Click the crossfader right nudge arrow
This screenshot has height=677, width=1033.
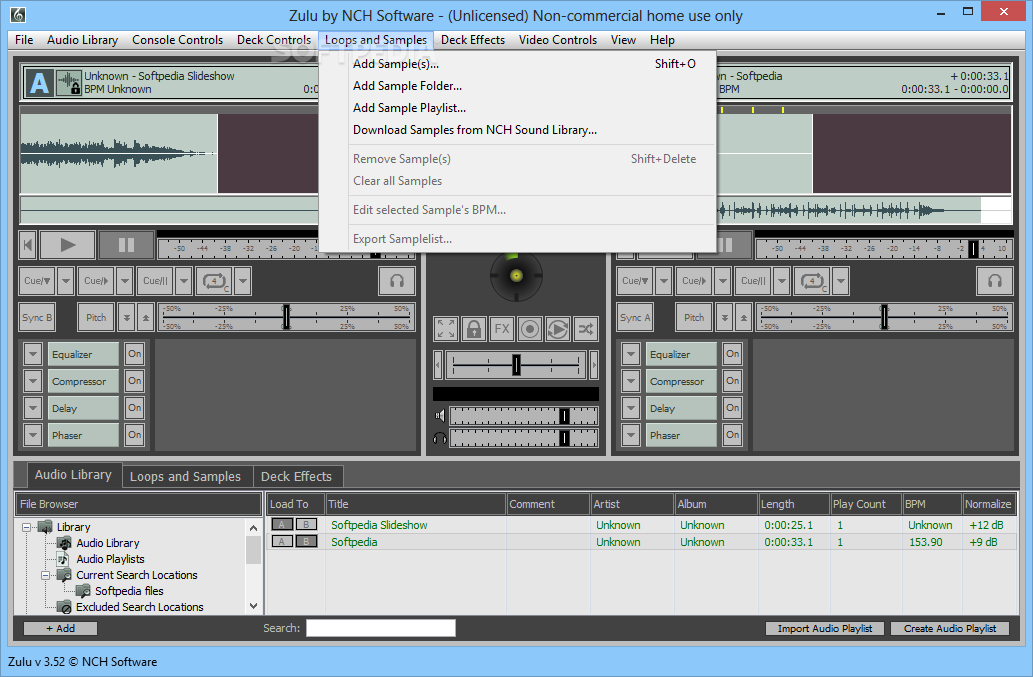pos(594,364)
